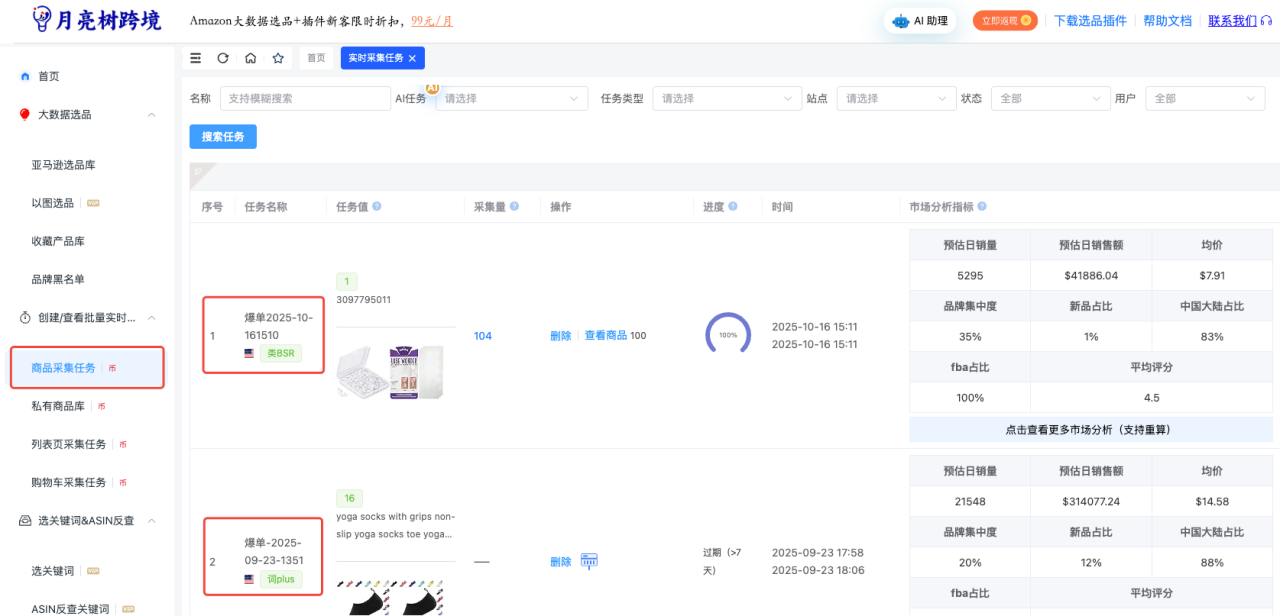Select 亚马逊选品库 in the sidebar

click(63, 165)
